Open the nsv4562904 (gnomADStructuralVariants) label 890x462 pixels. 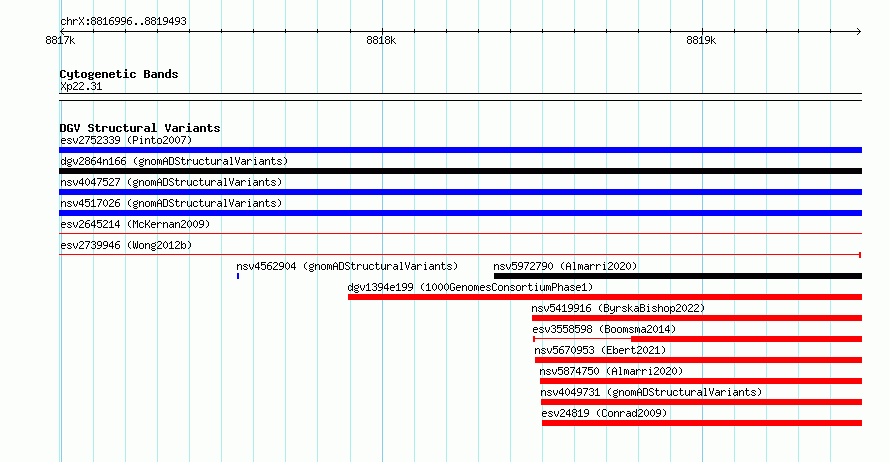pos(347,266)
